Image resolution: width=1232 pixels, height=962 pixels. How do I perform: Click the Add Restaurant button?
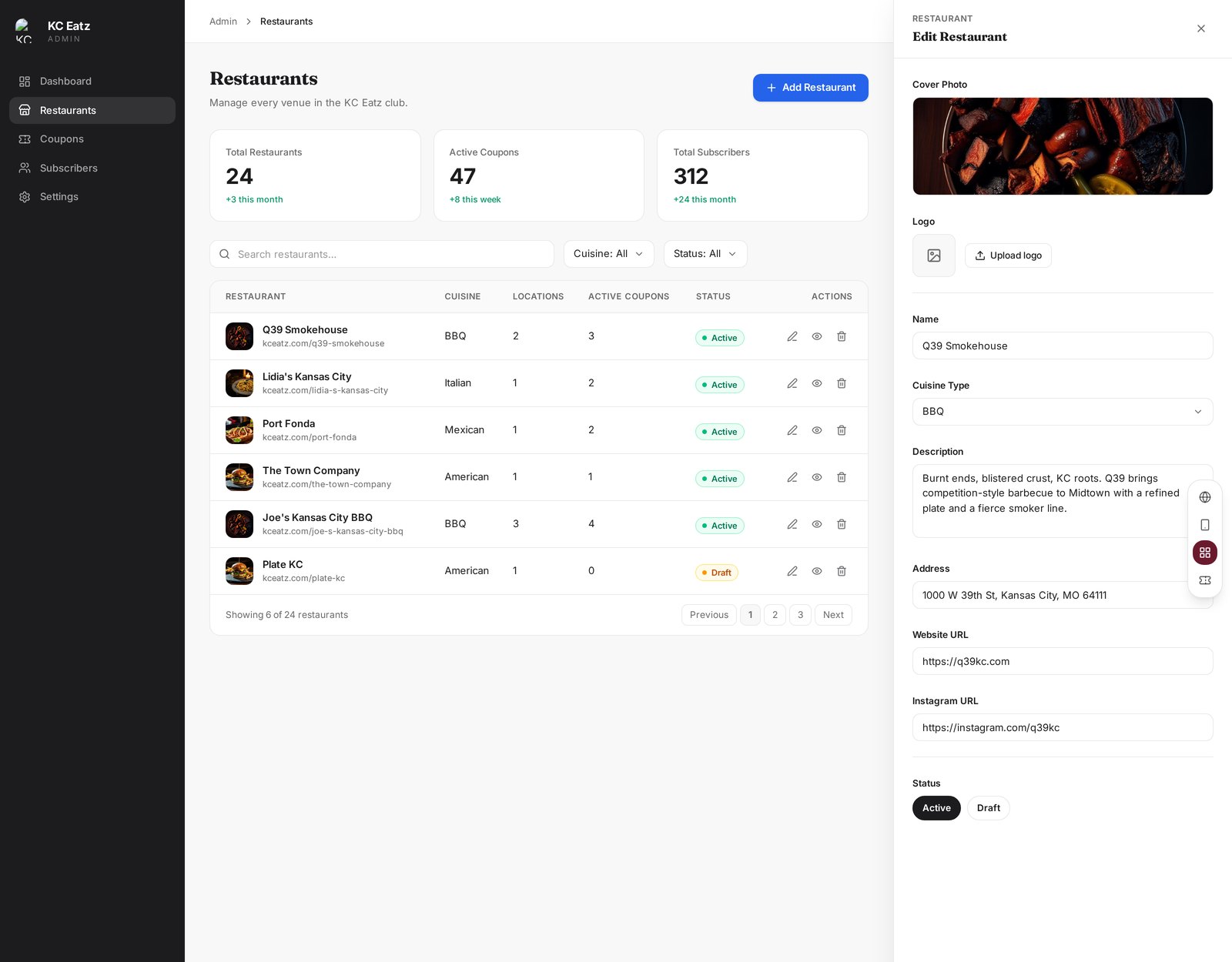(811, 88)
